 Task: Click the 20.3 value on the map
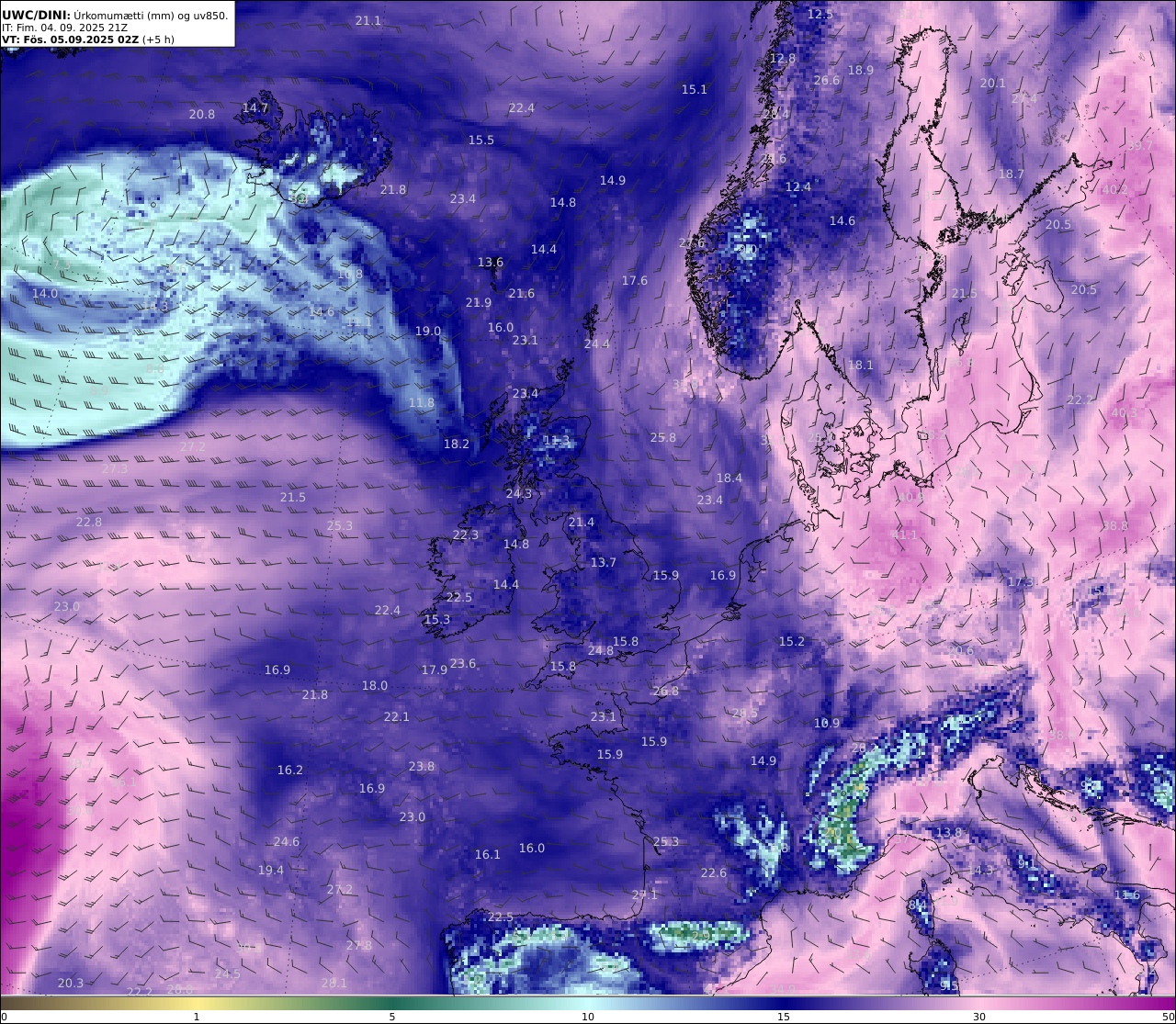(x=71, y=983)
